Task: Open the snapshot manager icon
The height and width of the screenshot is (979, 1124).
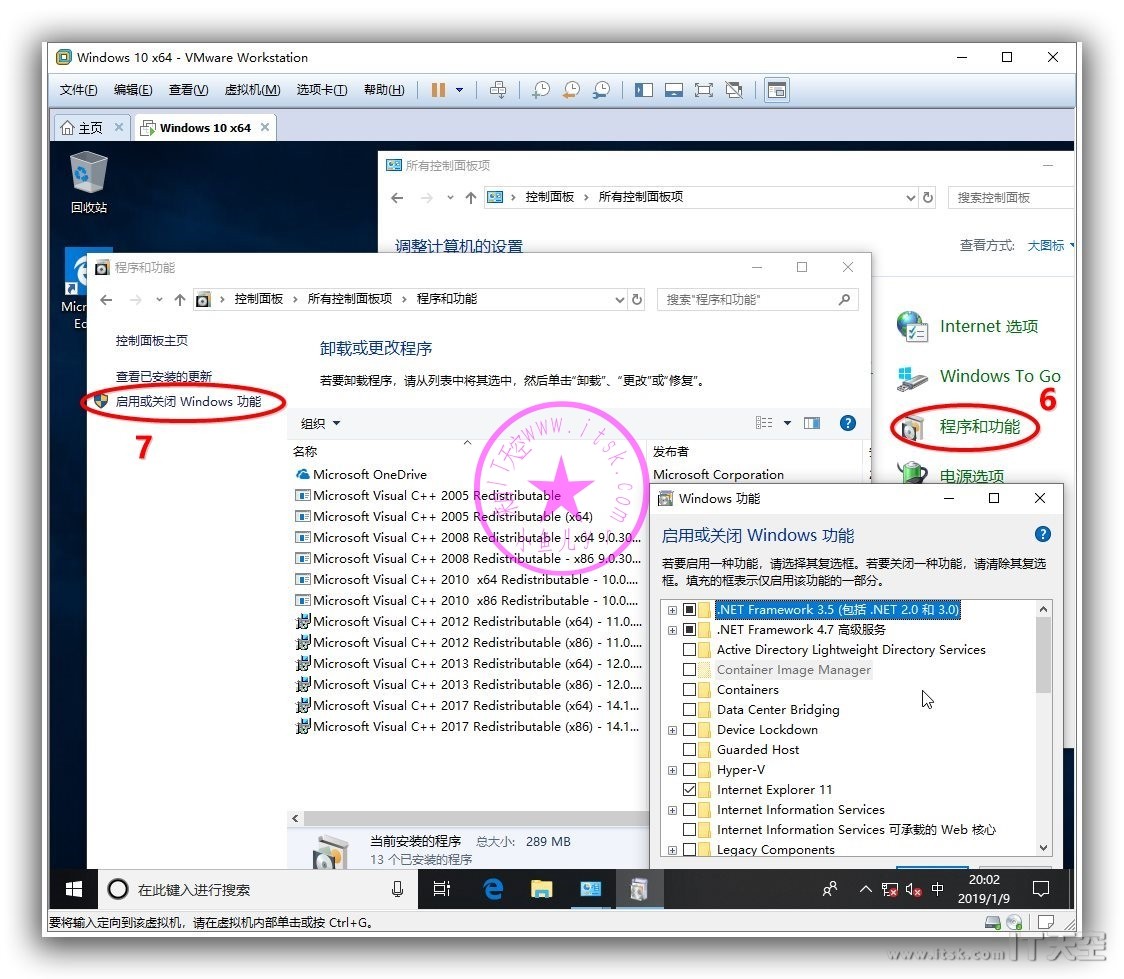Action: coord(601,90)
